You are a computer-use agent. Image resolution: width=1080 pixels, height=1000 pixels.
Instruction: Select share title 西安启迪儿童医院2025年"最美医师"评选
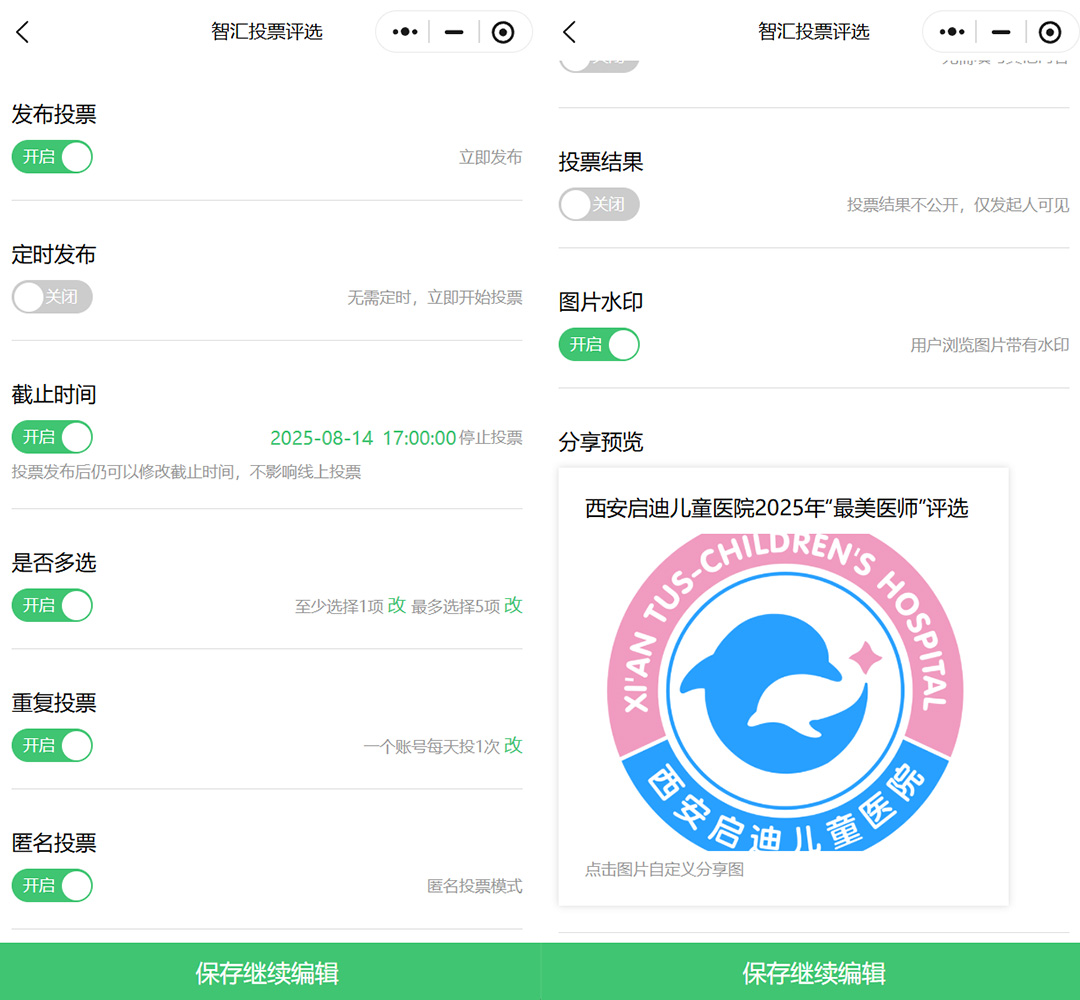tap(776, 508)
